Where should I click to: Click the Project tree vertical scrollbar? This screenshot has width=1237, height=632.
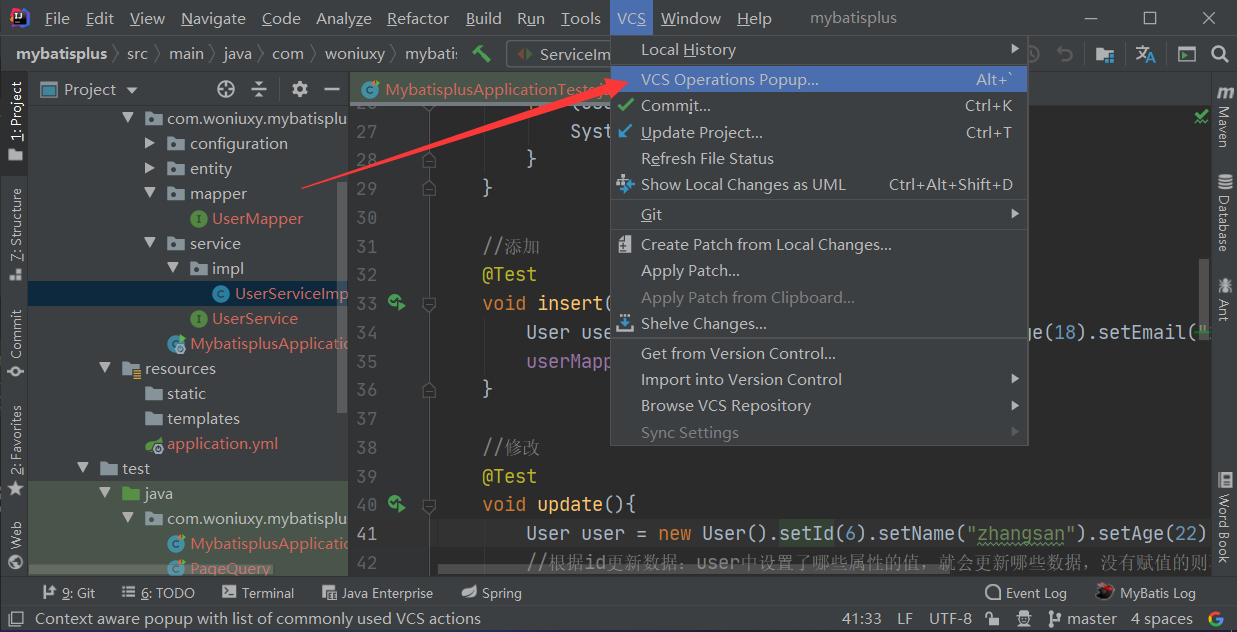click(343, 296)
